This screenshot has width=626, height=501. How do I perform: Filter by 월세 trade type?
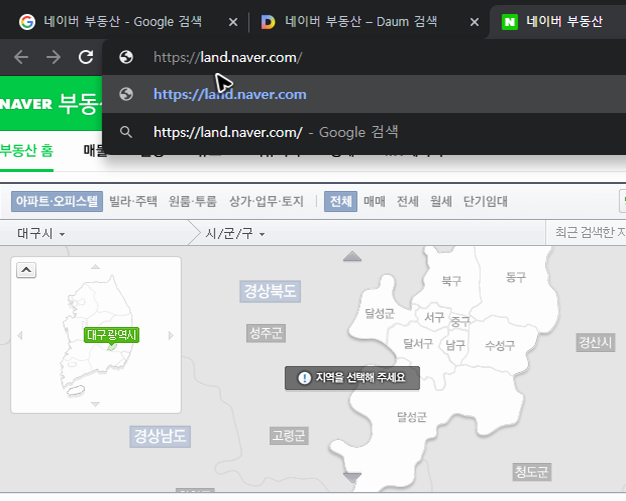coord(441,201)
